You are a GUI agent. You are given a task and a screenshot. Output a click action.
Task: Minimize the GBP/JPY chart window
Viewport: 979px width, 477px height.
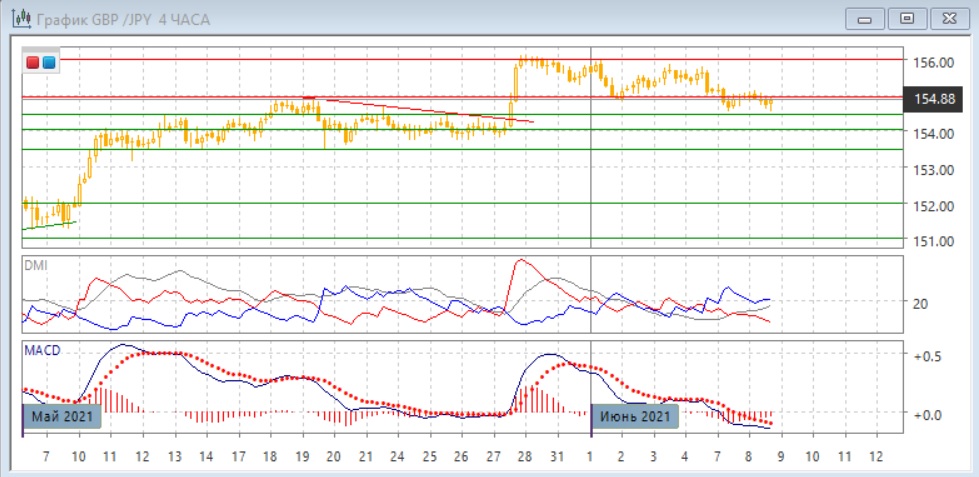click(x=865, y=18)
